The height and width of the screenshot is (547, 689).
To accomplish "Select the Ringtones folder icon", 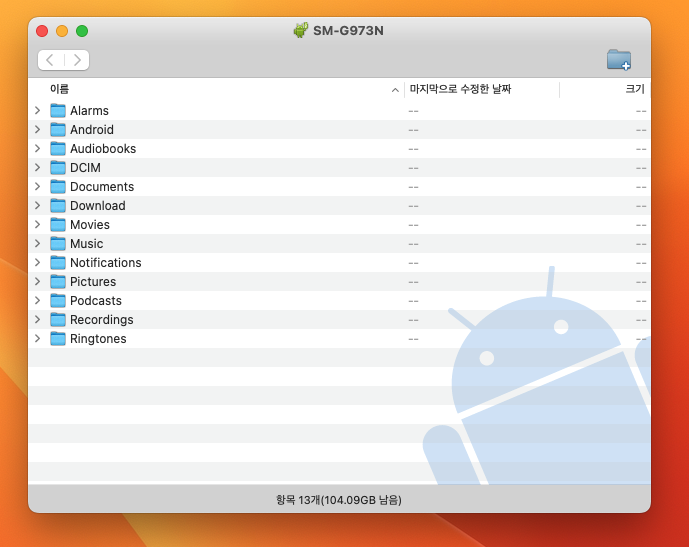I will [x=58, y=339].
